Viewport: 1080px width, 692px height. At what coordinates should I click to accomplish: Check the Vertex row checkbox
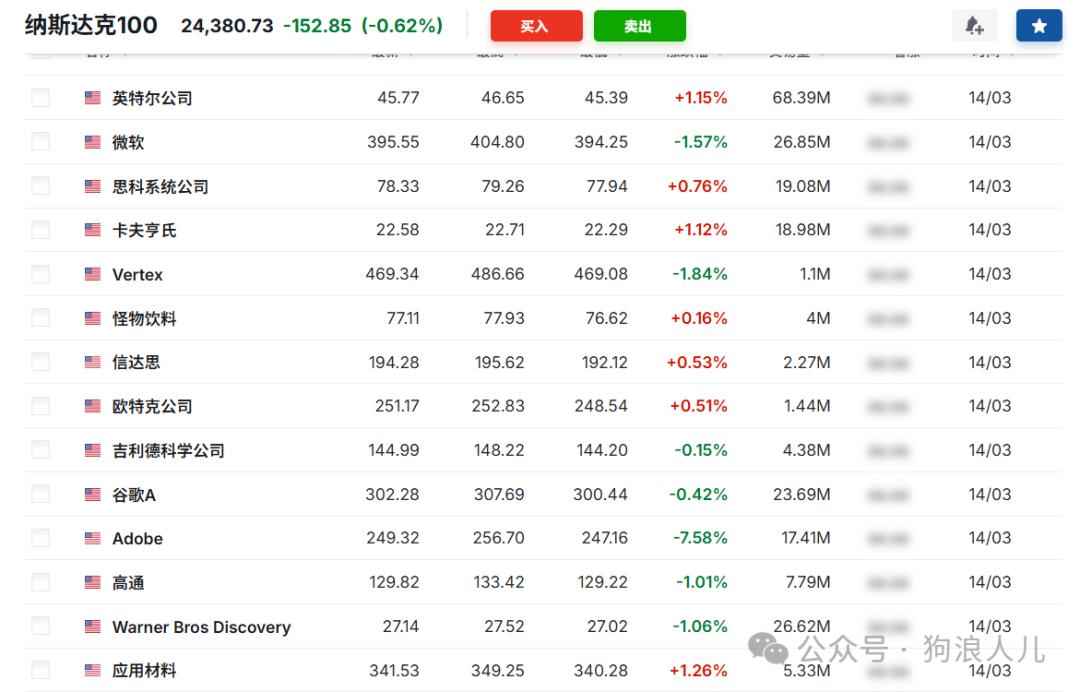coord(41,274)
